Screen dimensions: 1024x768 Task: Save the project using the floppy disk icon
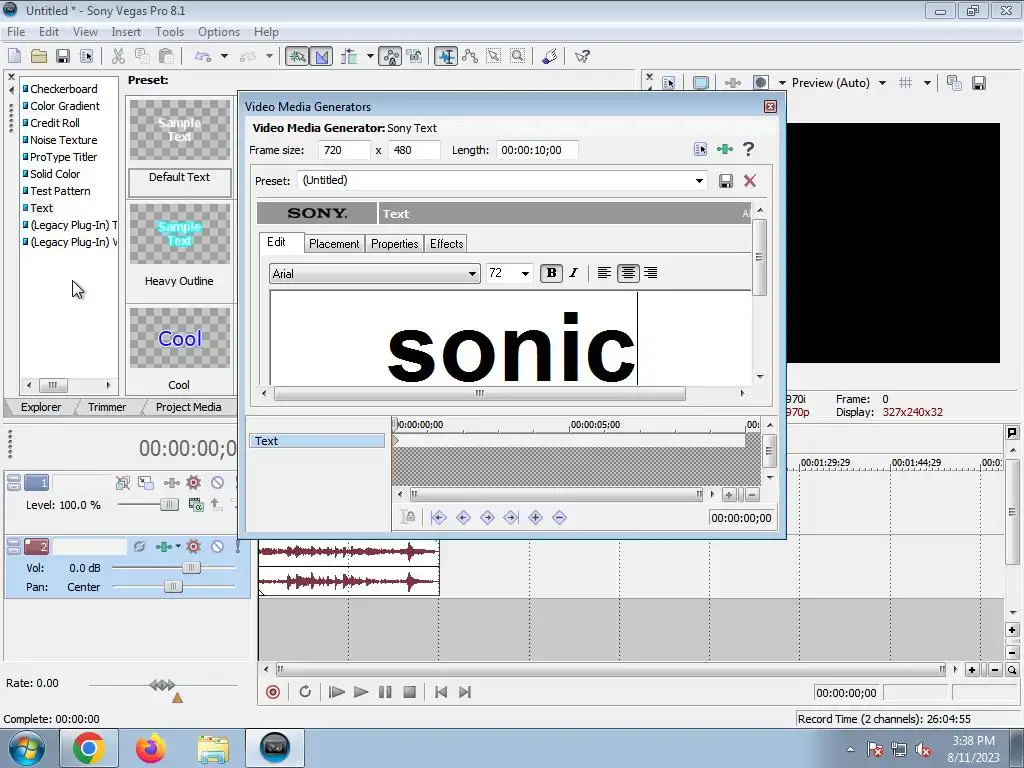tap(63, 56)
